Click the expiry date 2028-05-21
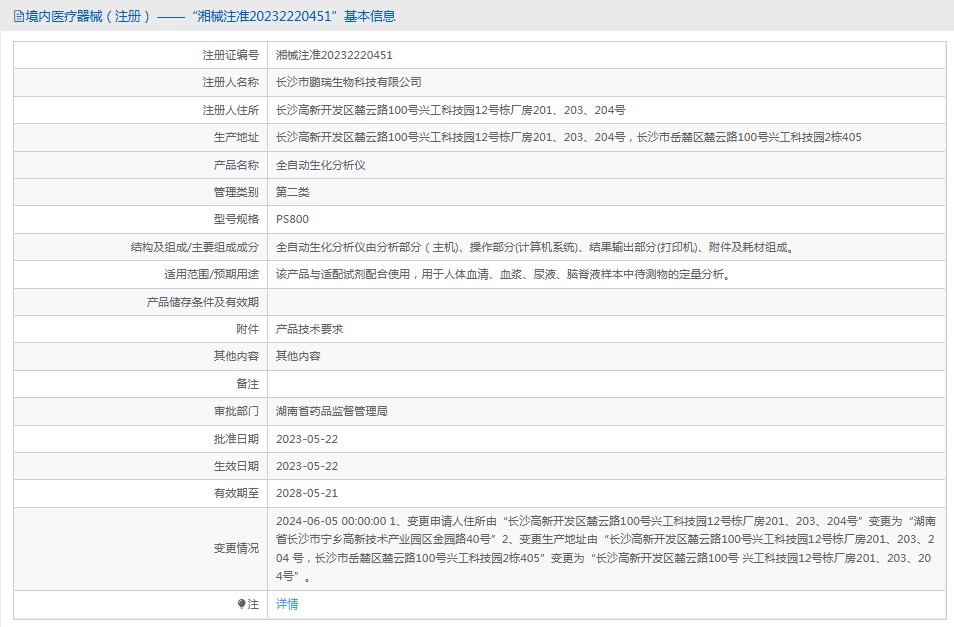954x627 pixels. point(307,493)
